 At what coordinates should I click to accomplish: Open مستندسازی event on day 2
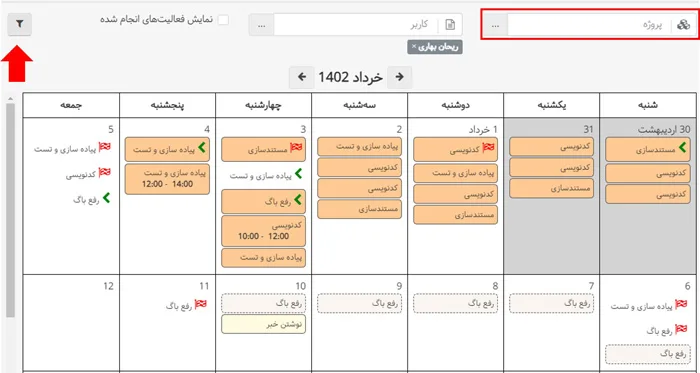click(359, 209)
